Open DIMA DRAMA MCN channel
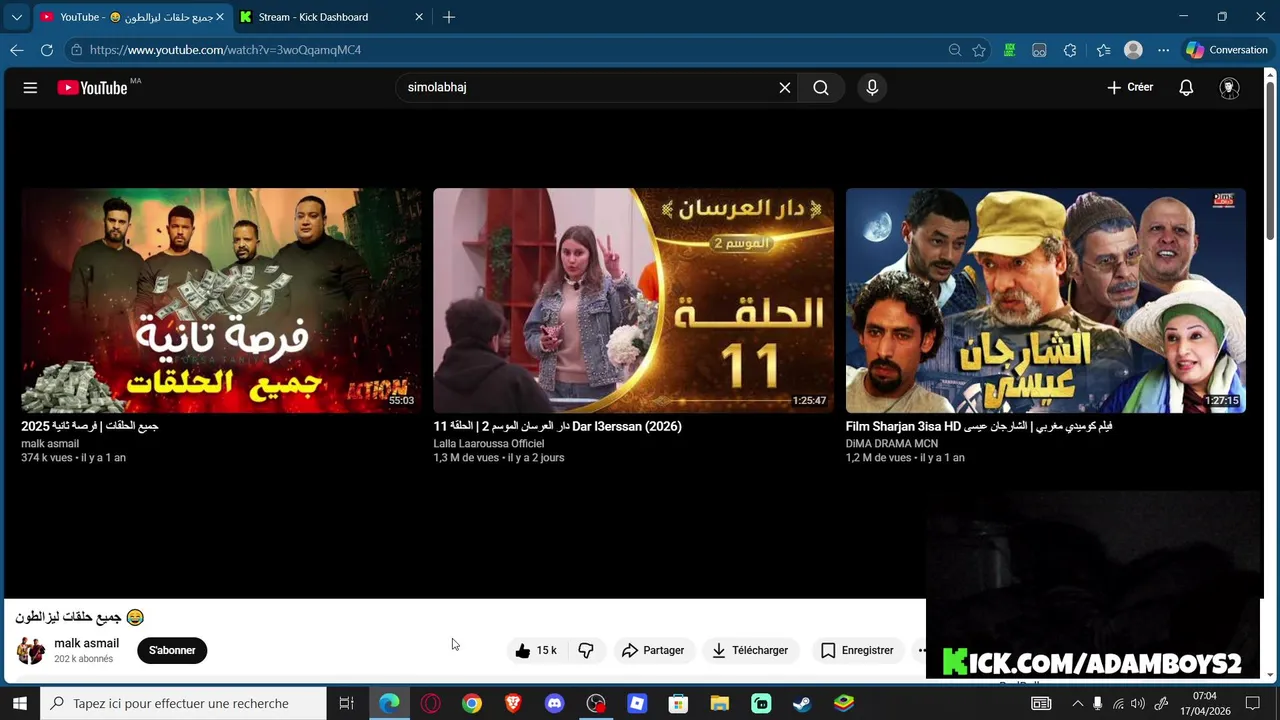Screen dimensions: 1280x720 (892, 444)
